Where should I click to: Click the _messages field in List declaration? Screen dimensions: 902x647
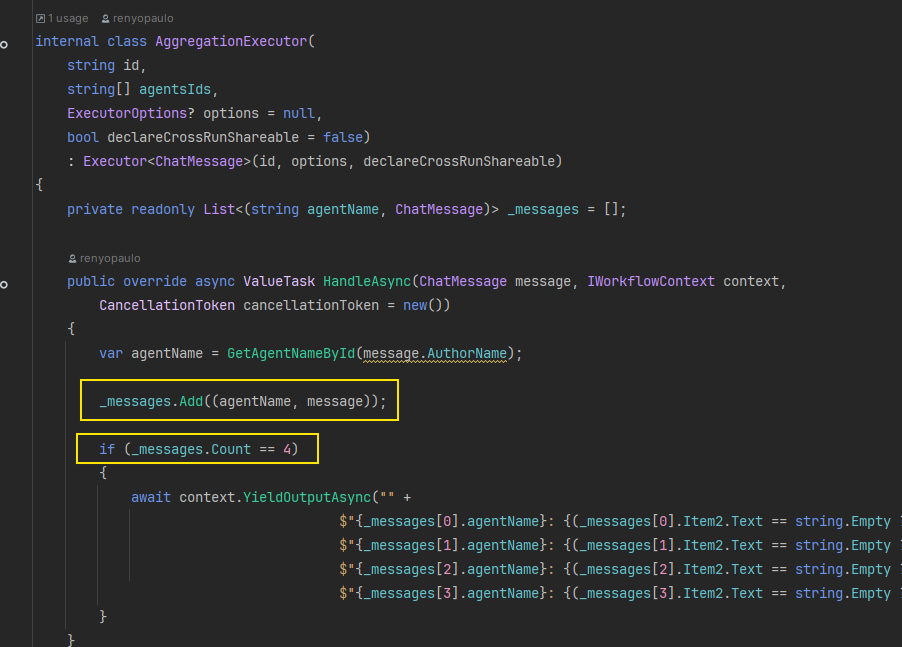pos(543,209)
